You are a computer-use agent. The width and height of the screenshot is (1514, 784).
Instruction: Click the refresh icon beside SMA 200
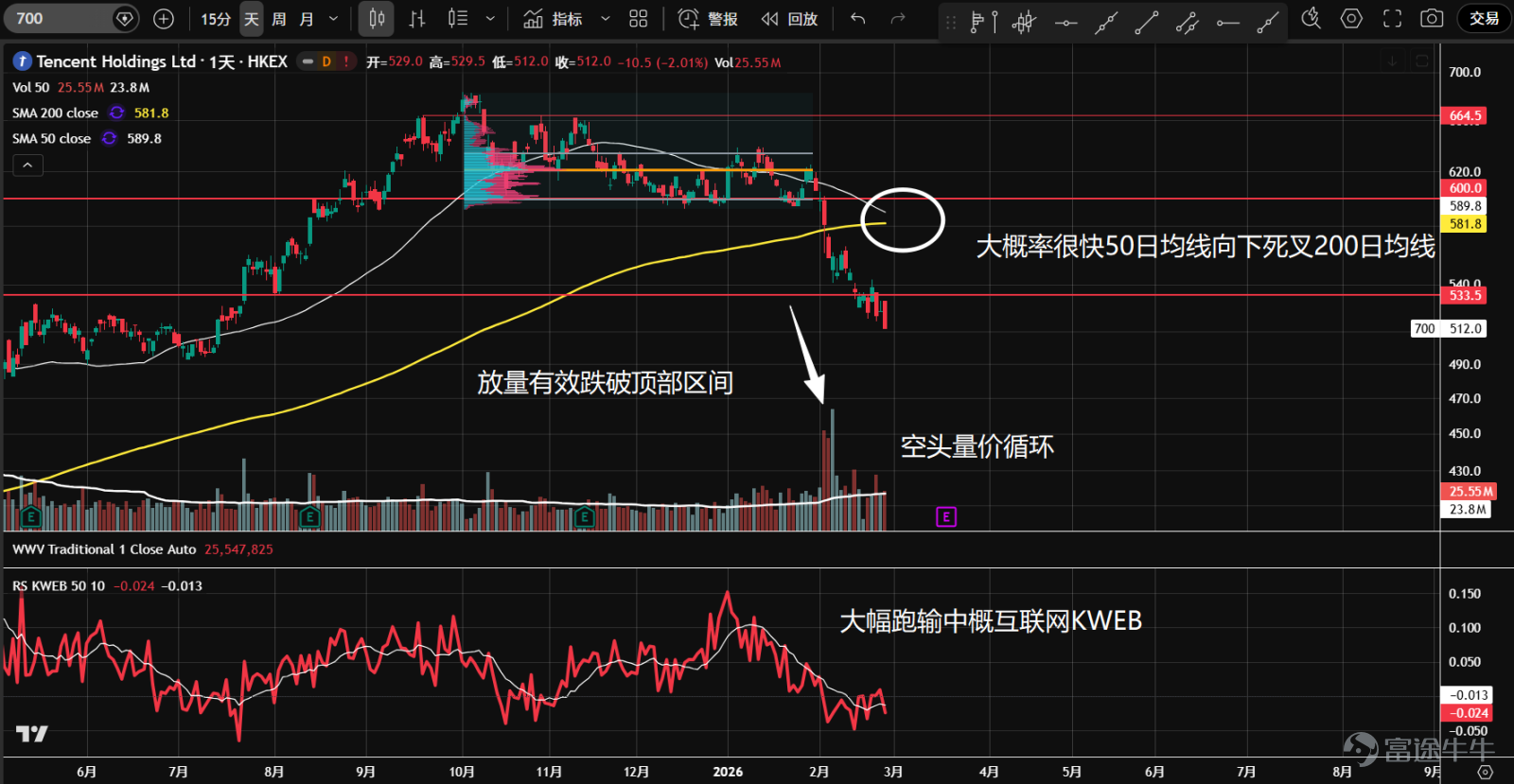(x=116, y=113)
